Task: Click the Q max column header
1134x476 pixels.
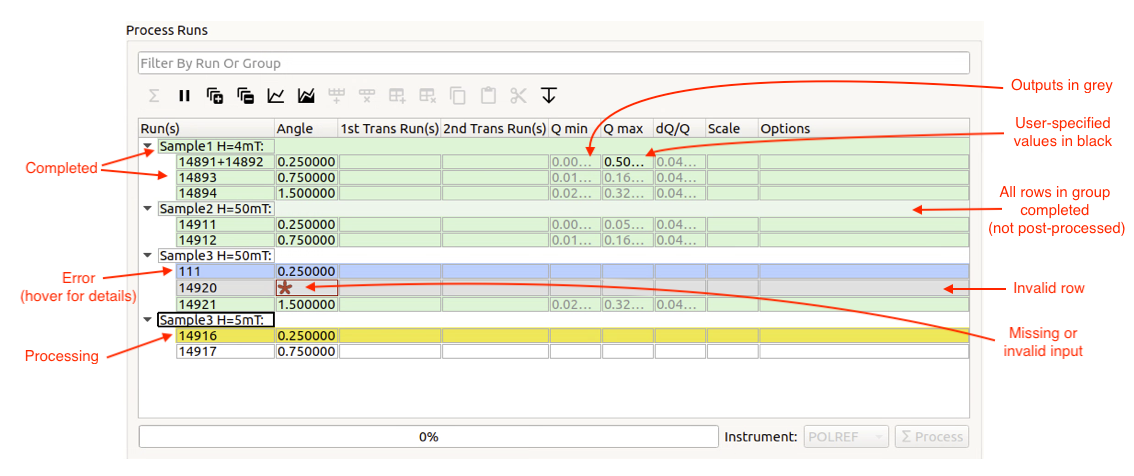Action: coord(623,129)
